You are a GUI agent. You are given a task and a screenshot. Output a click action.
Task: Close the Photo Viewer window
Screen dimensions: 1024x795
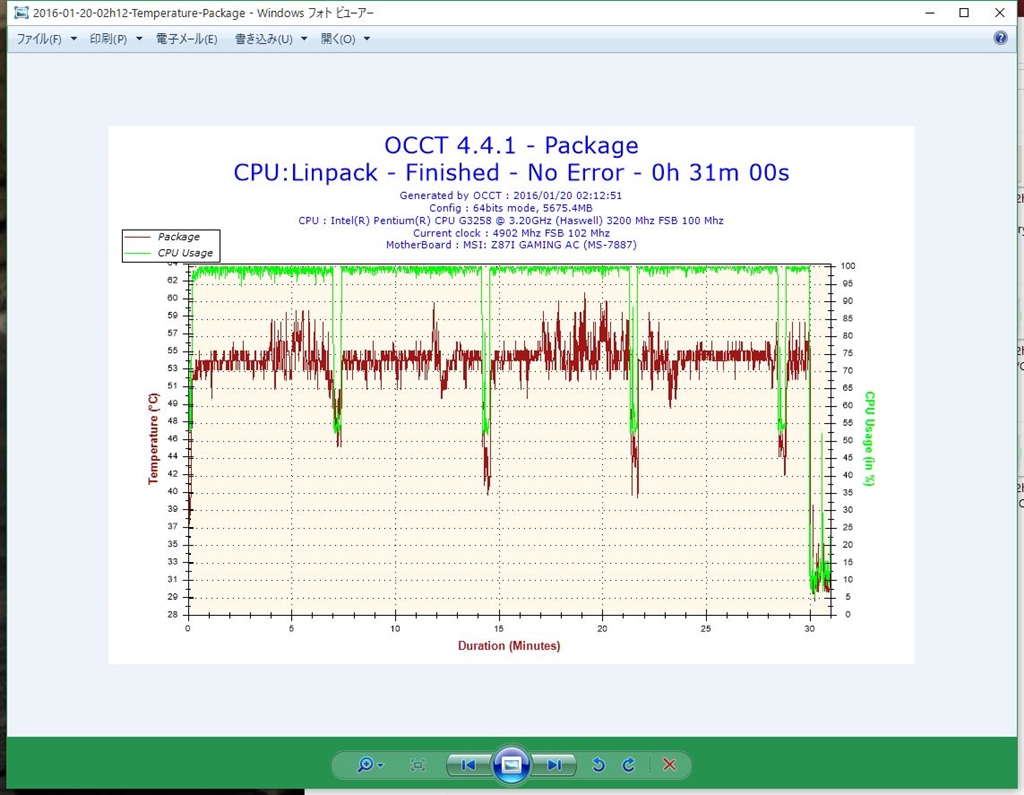point(1000,12)
